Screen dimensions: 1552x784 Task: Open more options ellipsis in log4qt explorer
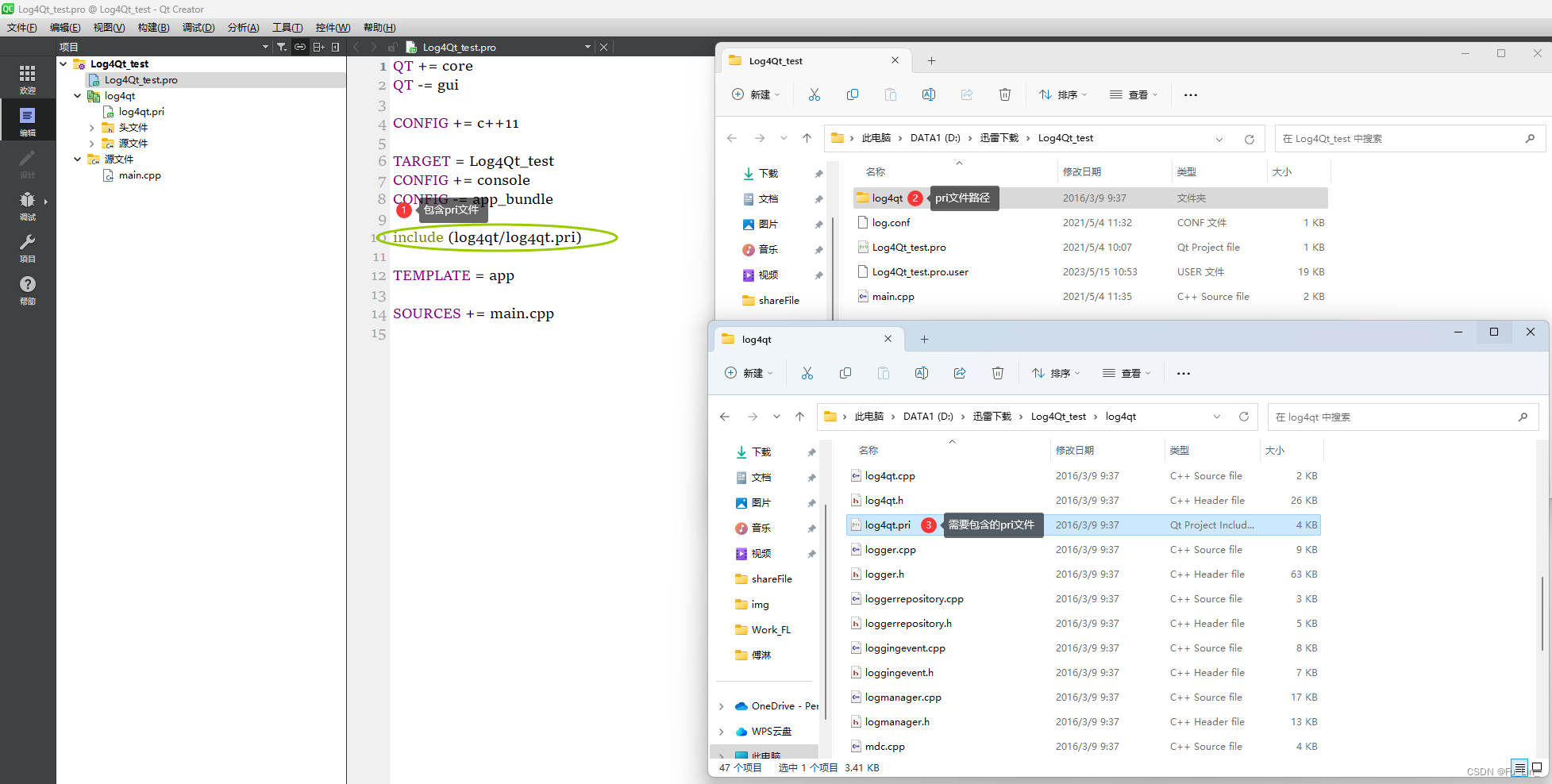pyautogui.click(x=1184, y=373)
